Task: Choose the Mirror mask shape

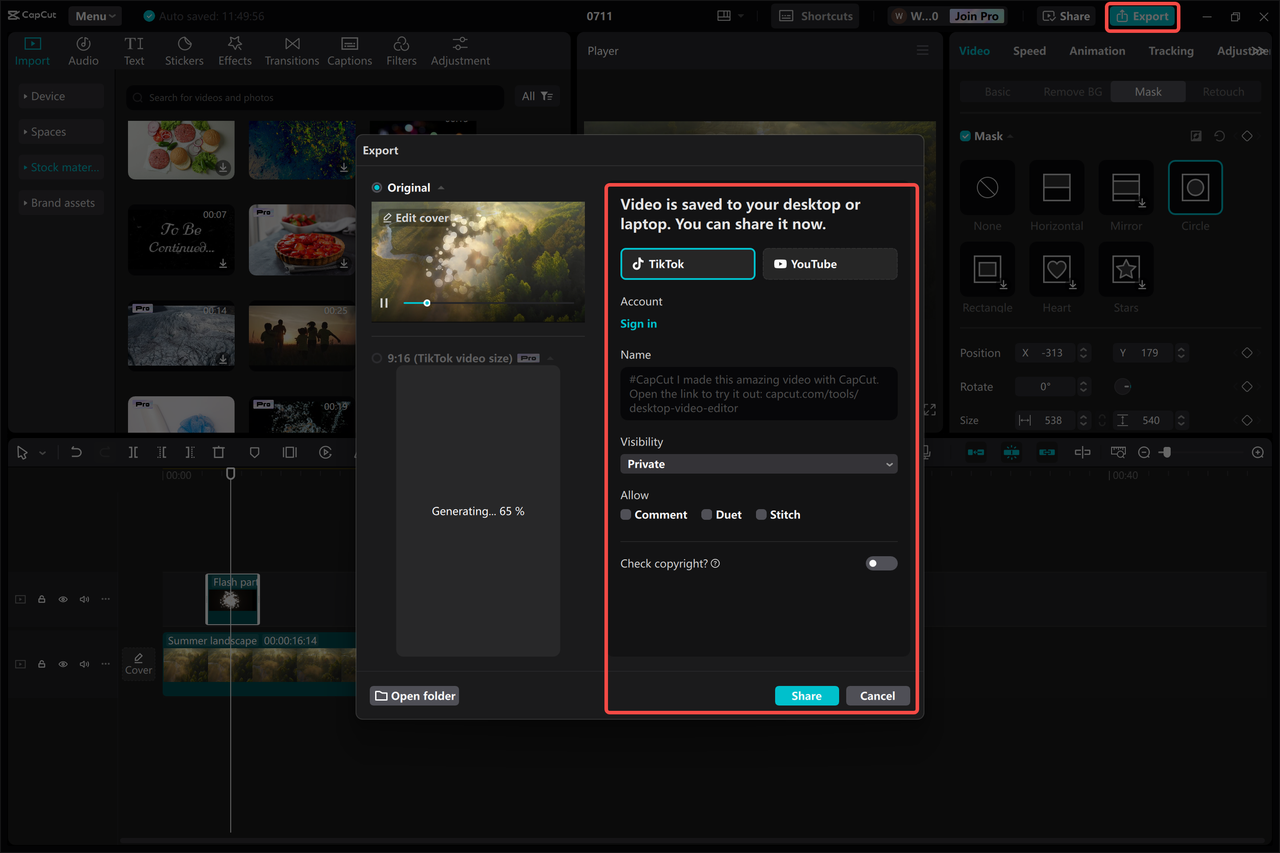Action: click(x=1126, y=188)
